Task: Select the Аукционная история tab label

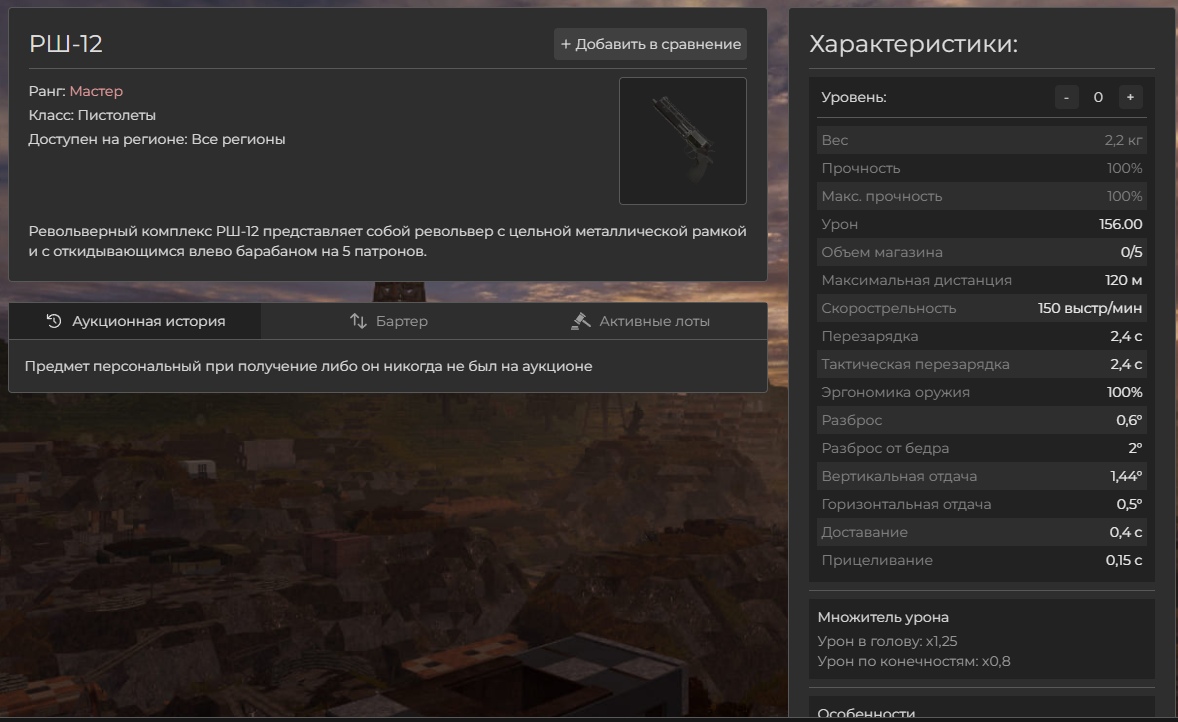Action: 148,321
